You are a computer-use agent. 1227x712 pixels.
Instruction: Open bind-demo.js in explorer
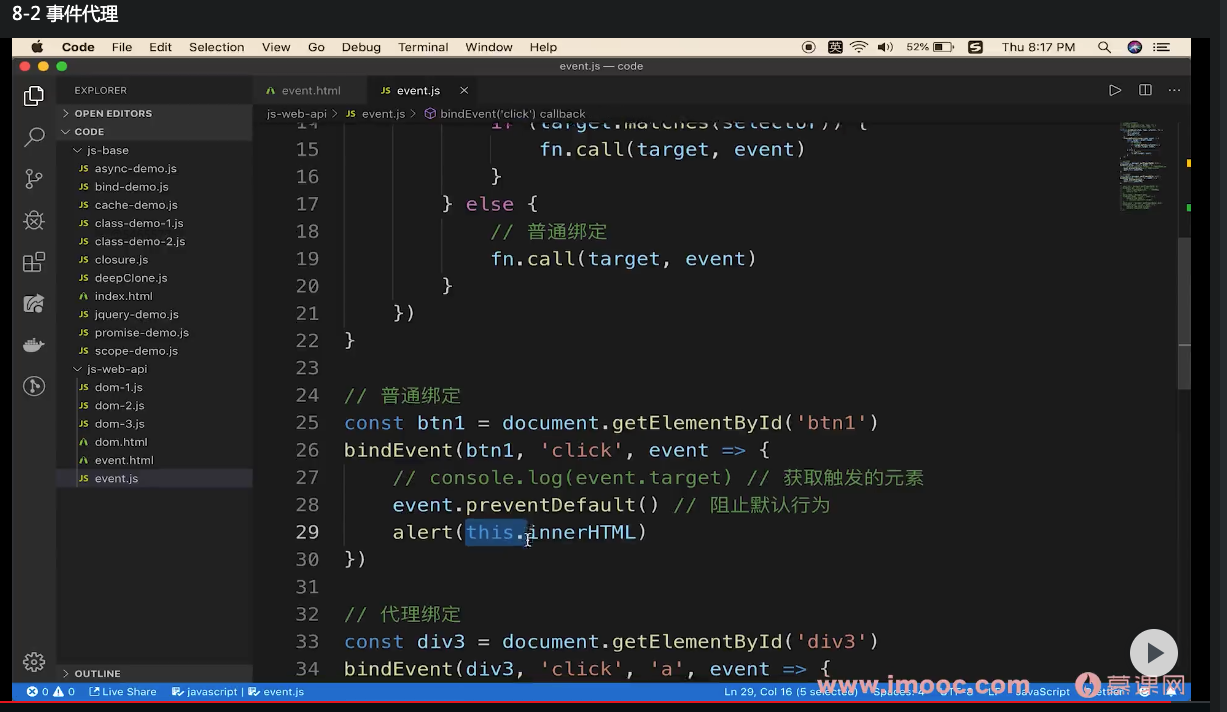coord(131,186)
